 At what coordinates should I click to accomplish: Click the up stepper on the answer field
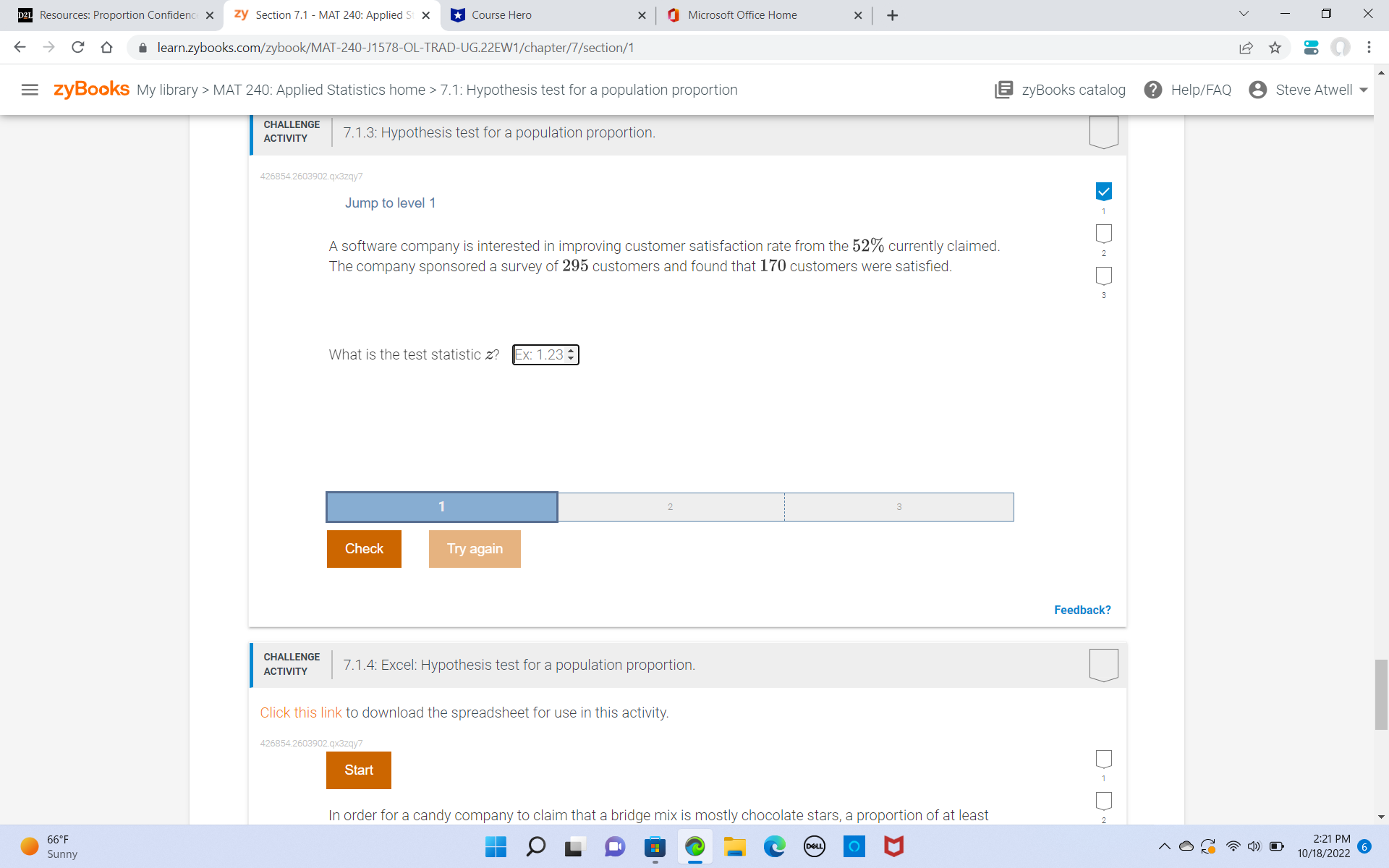pyautogui.click(x=572, y=351)
